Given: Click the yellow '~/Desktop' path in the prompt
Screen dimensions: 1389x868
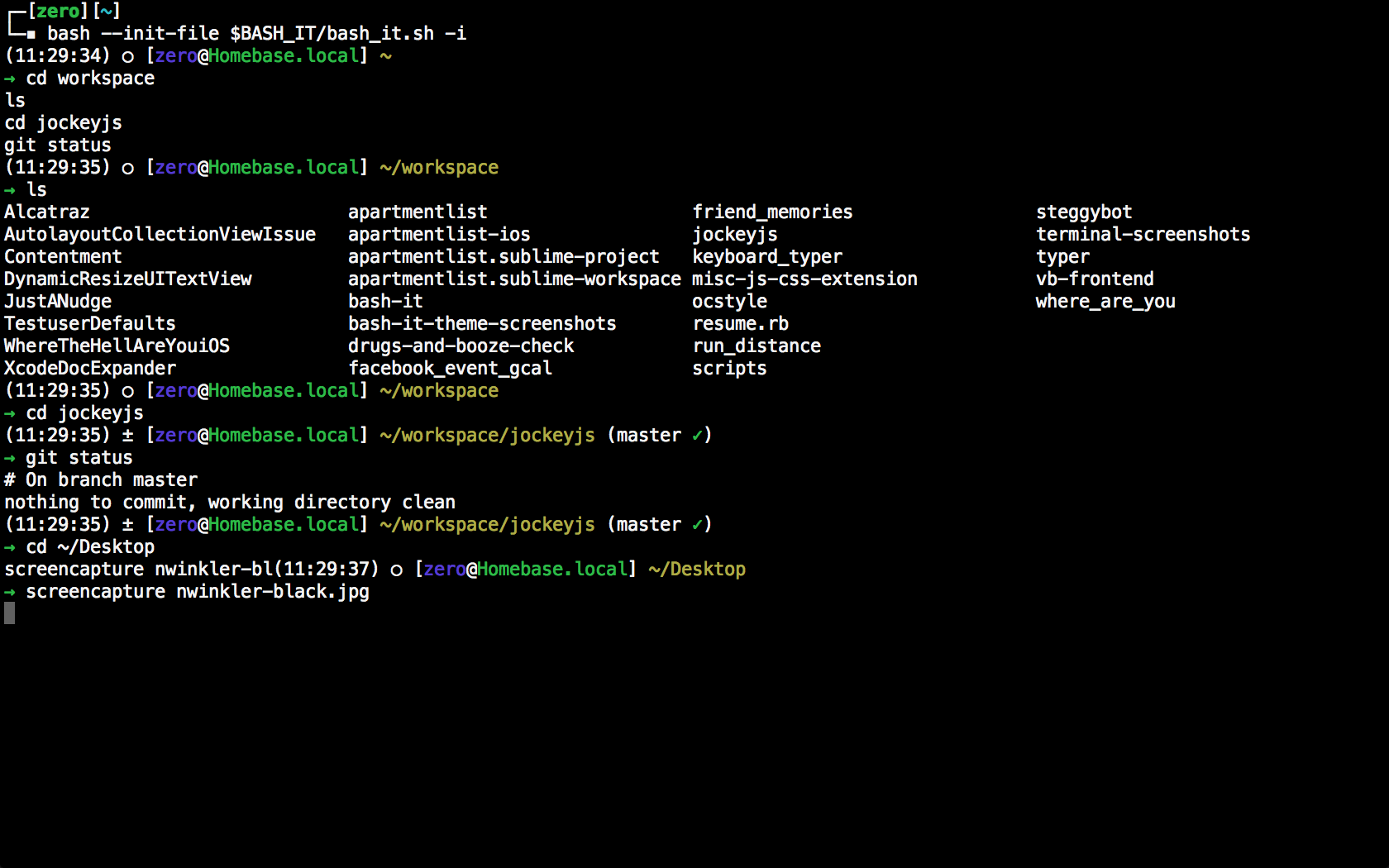Looking at the screenshot, I should coord(697,570).
